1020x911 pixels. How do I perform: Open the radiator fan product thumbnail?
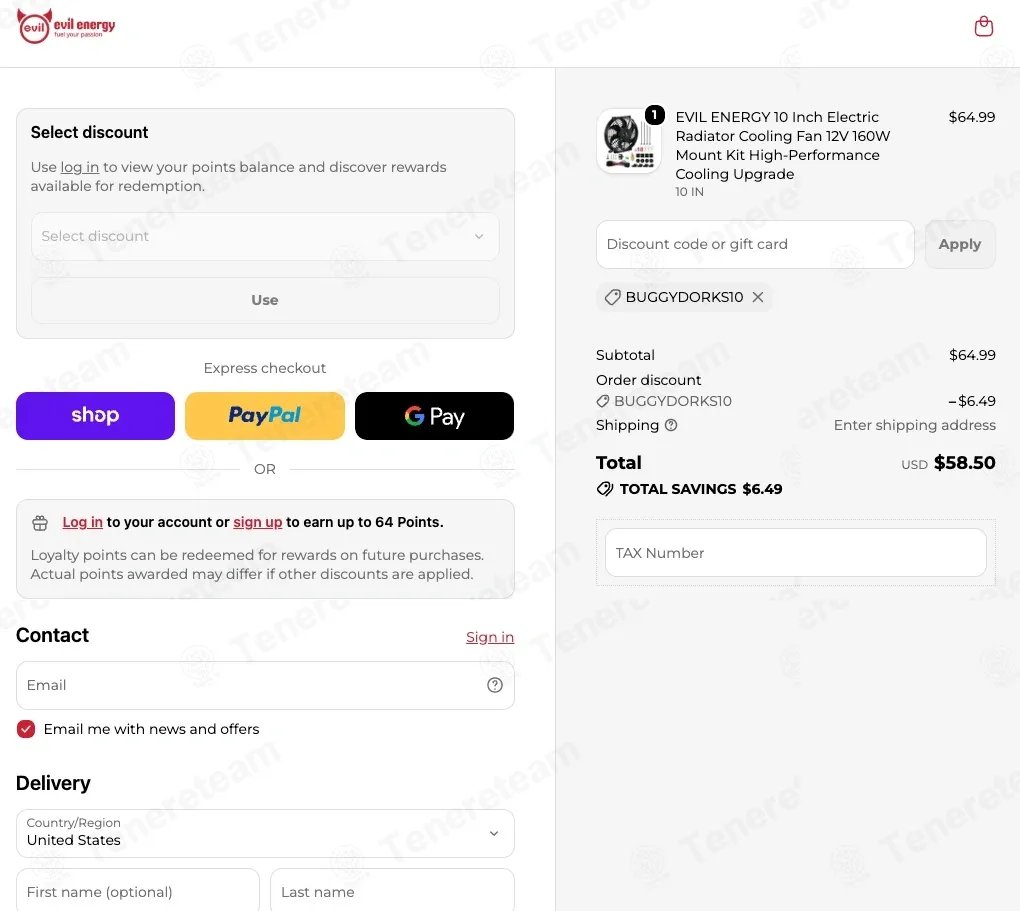[x=628, y=141]
